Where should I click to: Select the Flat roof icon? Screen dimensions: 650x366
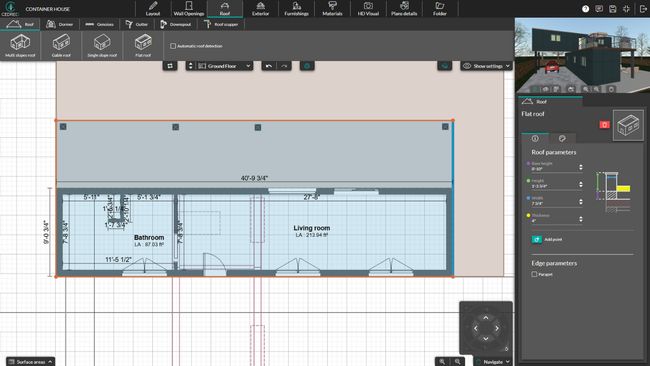click(x=143, y=46)
